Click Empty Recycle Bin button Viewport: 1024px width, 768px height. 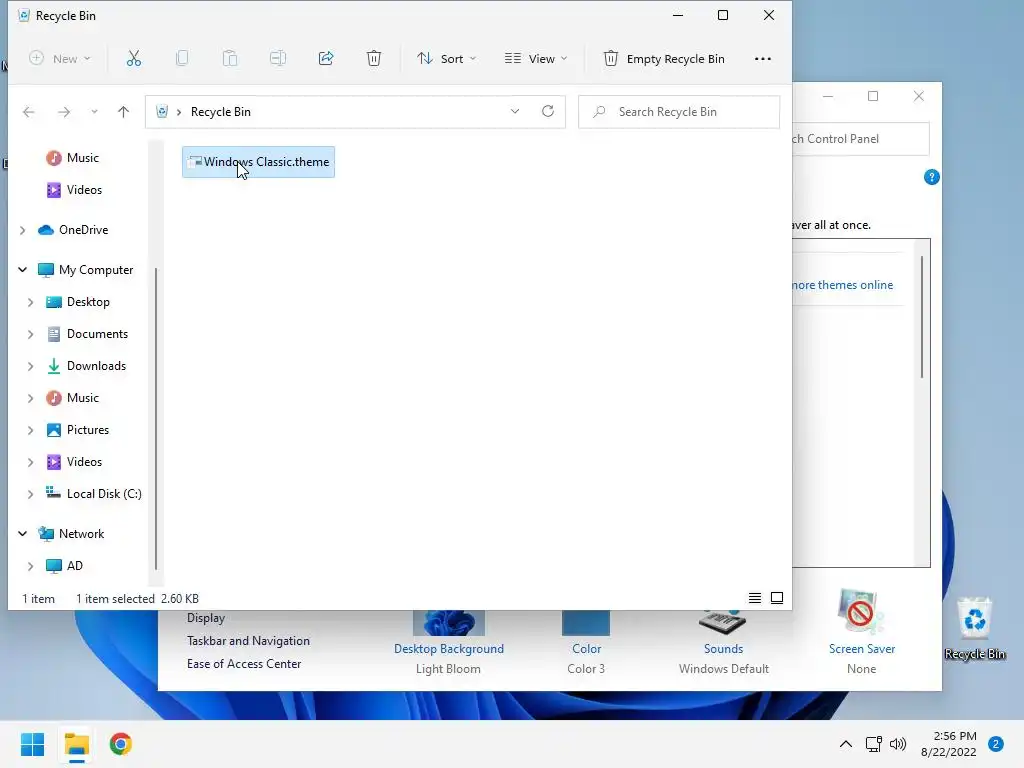pyautogui.click(x=663, y=59)
